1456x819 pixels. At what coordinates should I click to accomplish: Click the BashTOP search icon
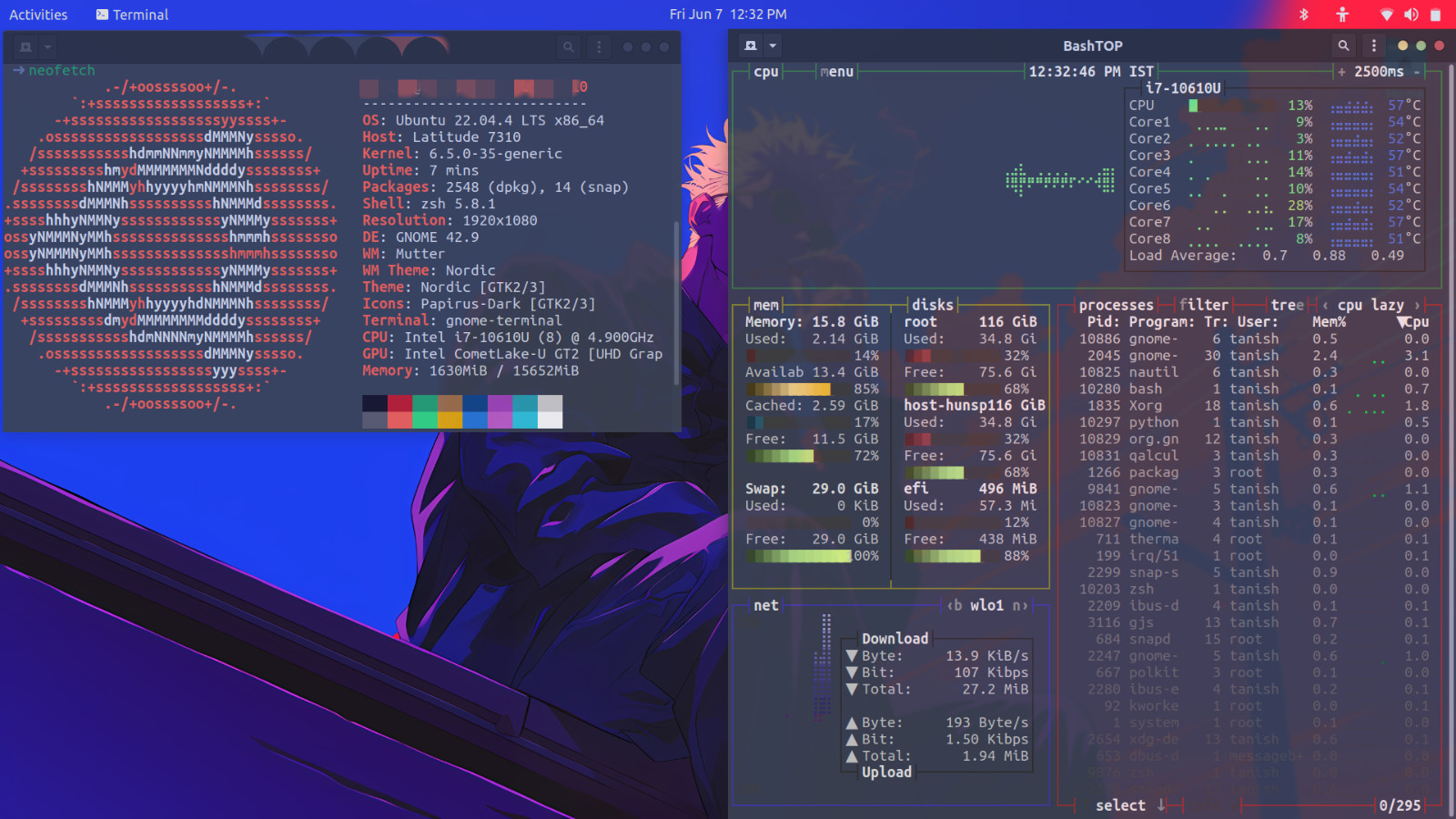(1343, 45)
